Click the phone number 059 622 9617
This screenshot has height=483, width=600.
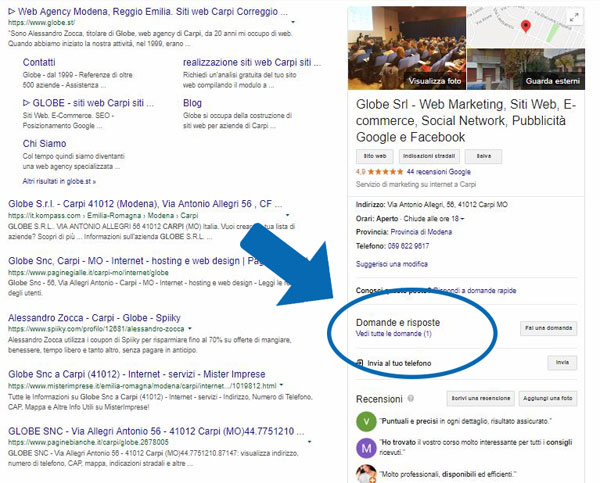click(x=408, y=246)
